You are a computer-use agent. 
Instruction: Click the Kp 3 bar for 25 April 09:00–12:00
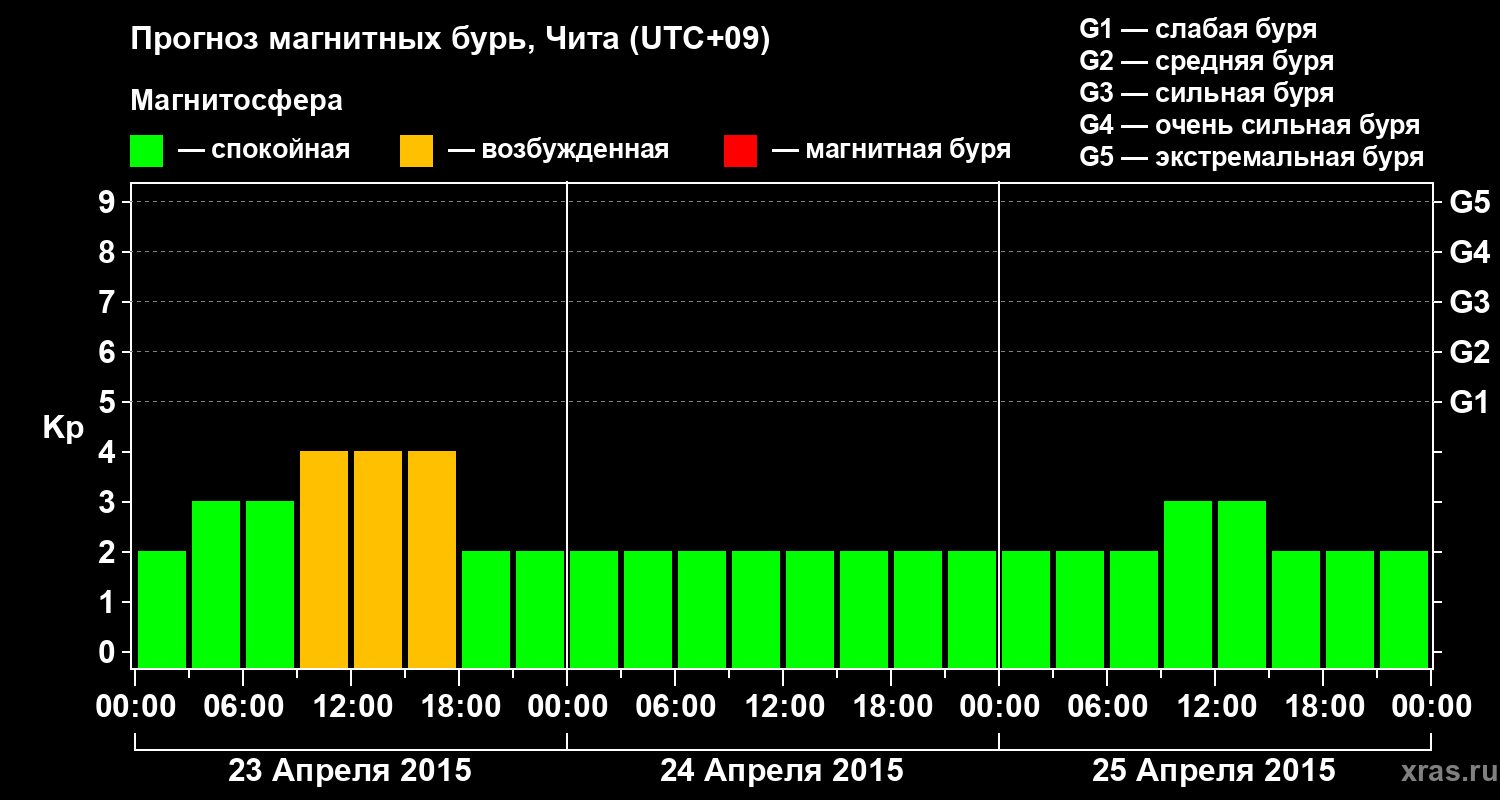1188,584
